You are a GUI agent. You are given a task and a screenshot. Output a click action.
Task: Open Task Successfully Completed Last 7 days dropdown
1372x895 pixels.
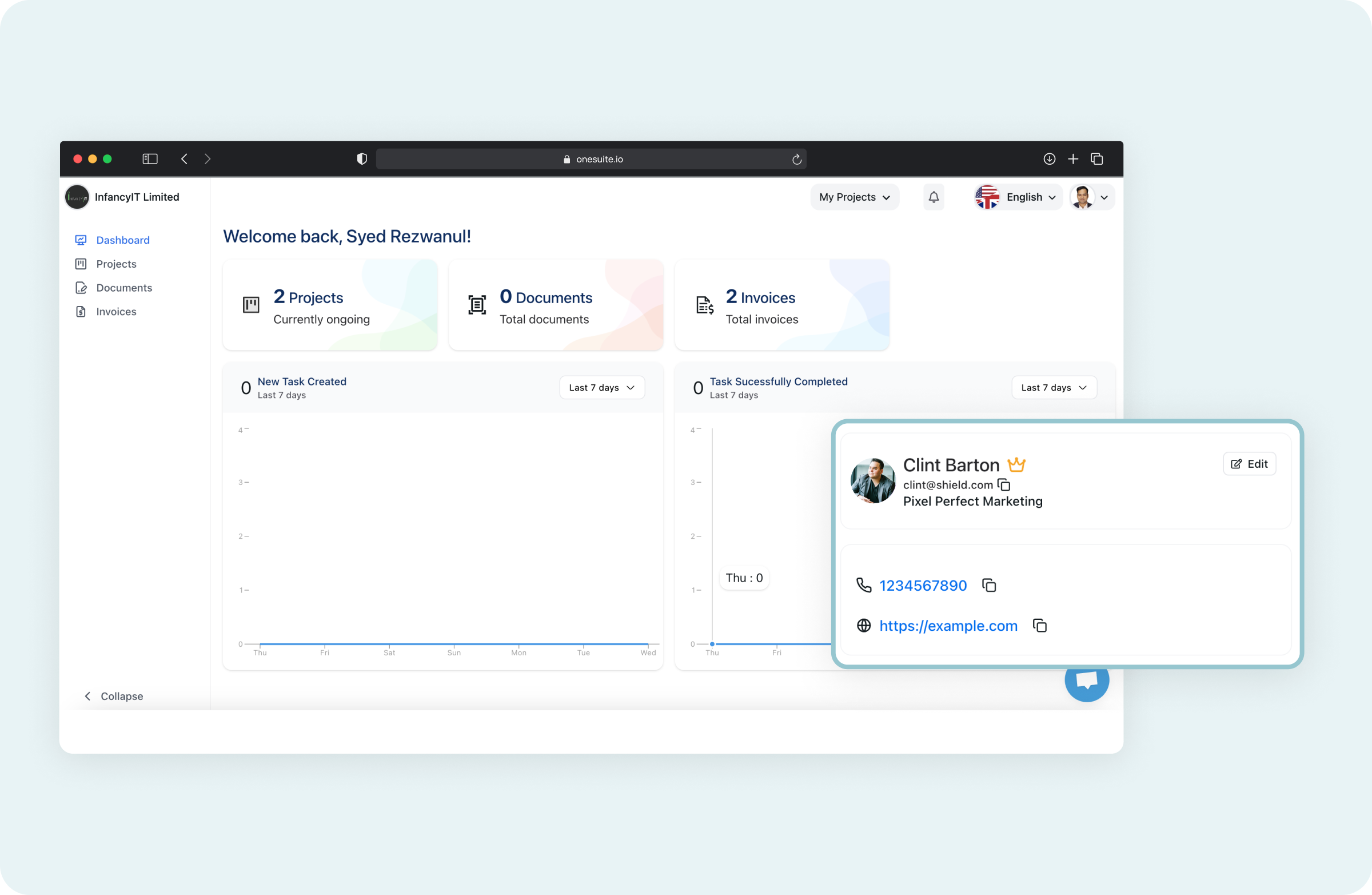pos(1054,388)
